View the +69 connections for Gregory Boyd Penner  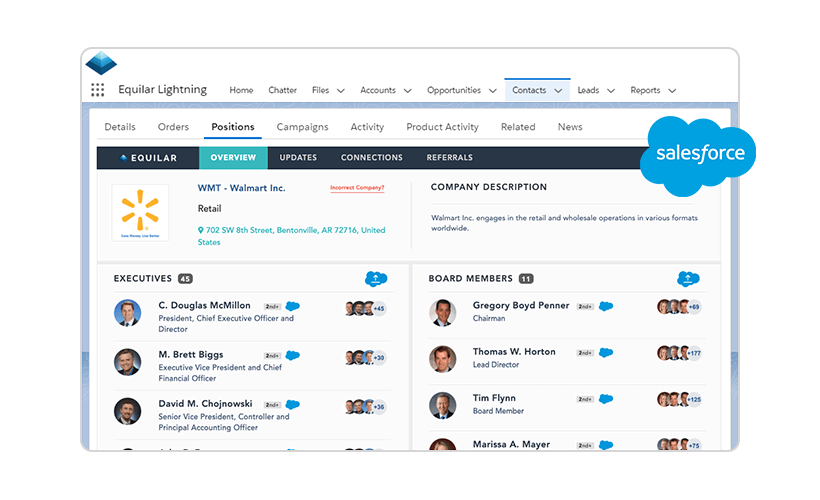click(x=694, y=307)
